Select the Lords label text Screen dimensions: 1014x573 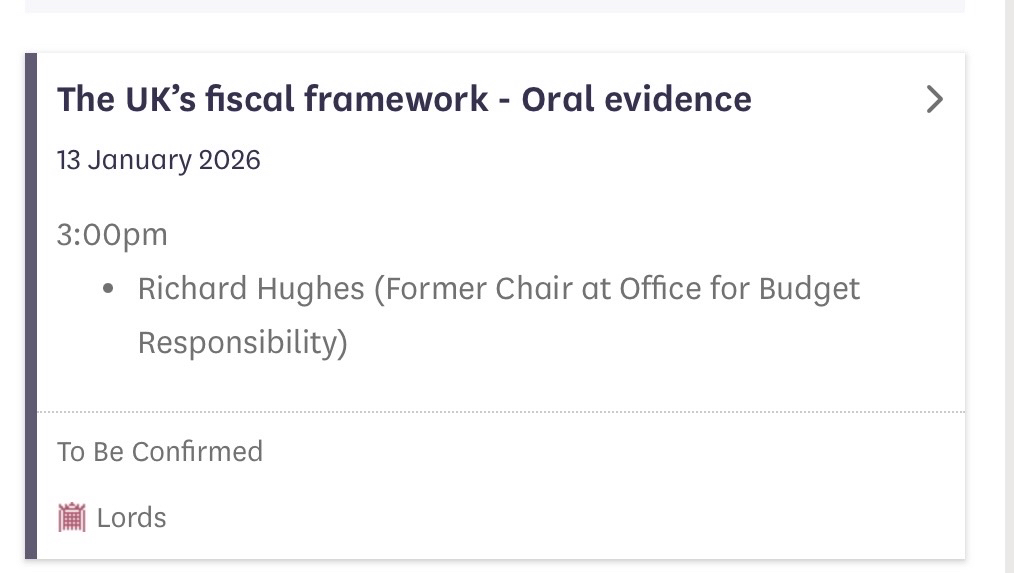[132, 518]
